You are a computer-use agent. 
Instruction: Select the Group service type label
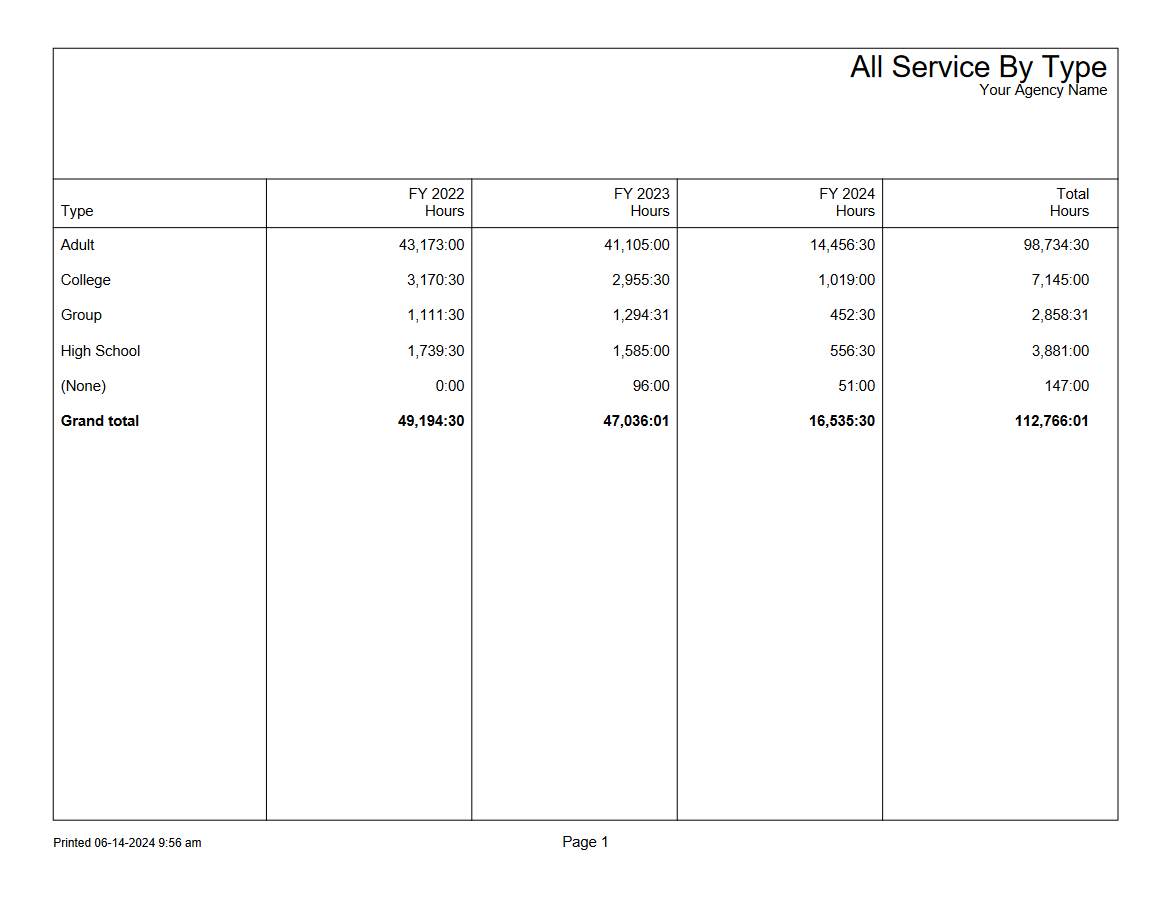[80, 315]
